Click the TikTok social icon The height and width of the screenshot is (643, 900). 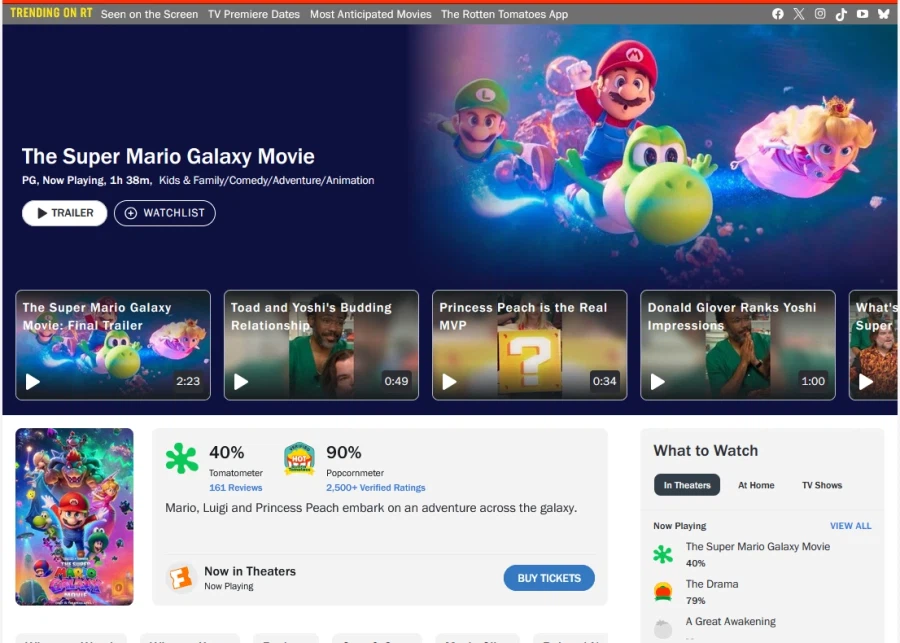[x=841, y=14]
